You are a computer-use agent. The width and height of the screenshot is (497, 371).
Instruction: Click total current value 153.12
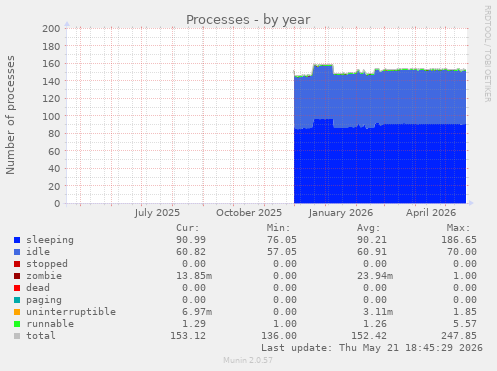[188, 336]
